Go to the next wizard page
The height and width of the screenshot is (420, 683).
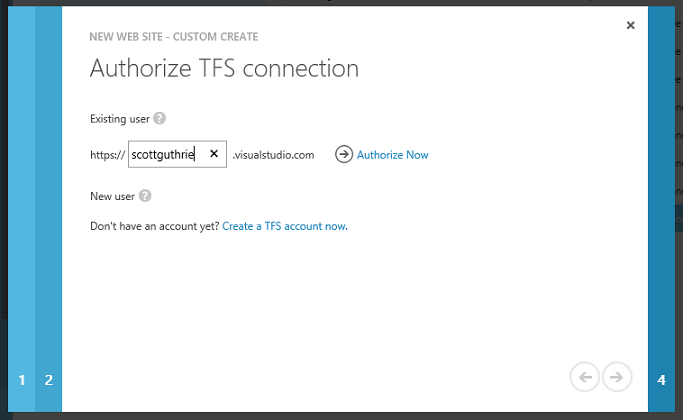click(x=617, y=376)
